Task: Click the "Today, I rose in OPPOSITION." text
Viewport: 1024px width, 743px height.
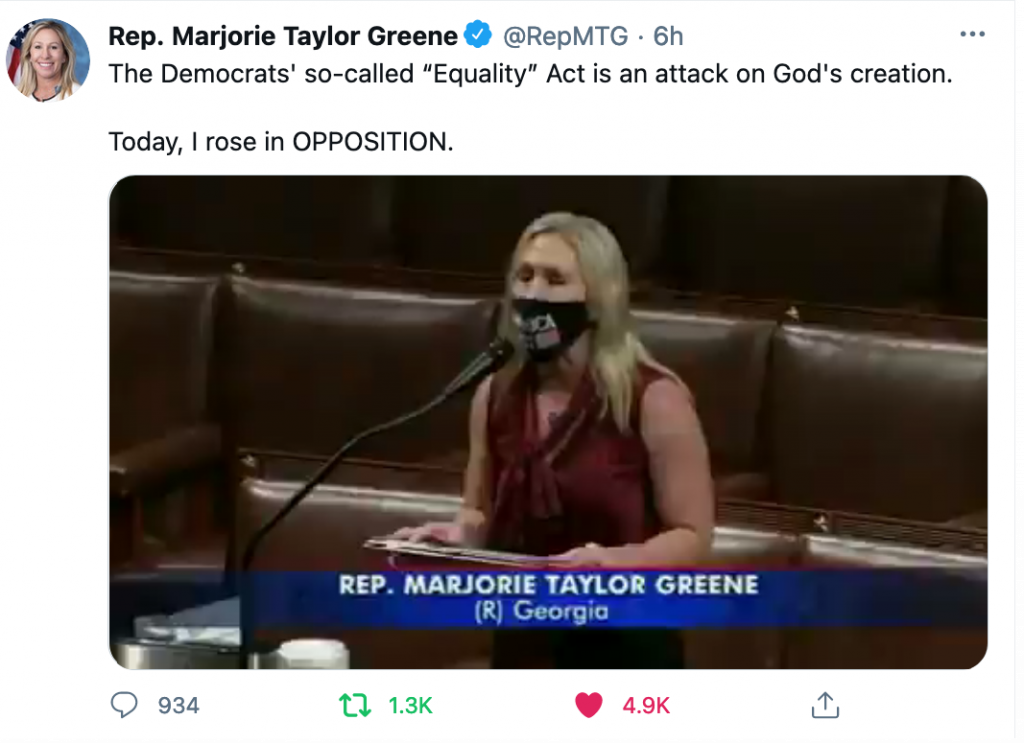Action: (x=281, y=142)
